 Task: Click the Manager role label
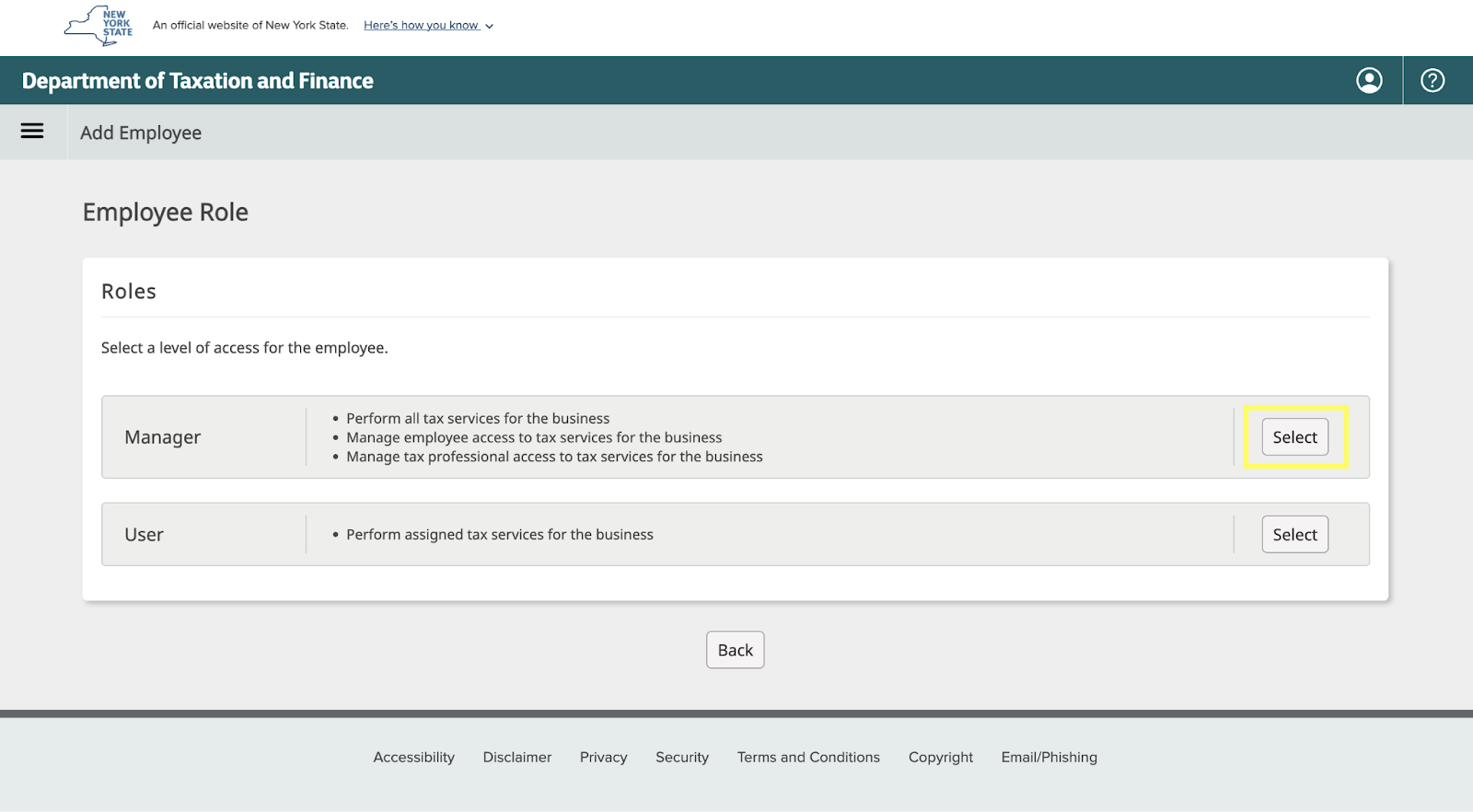pyautogui.click(x=163, y=437)
